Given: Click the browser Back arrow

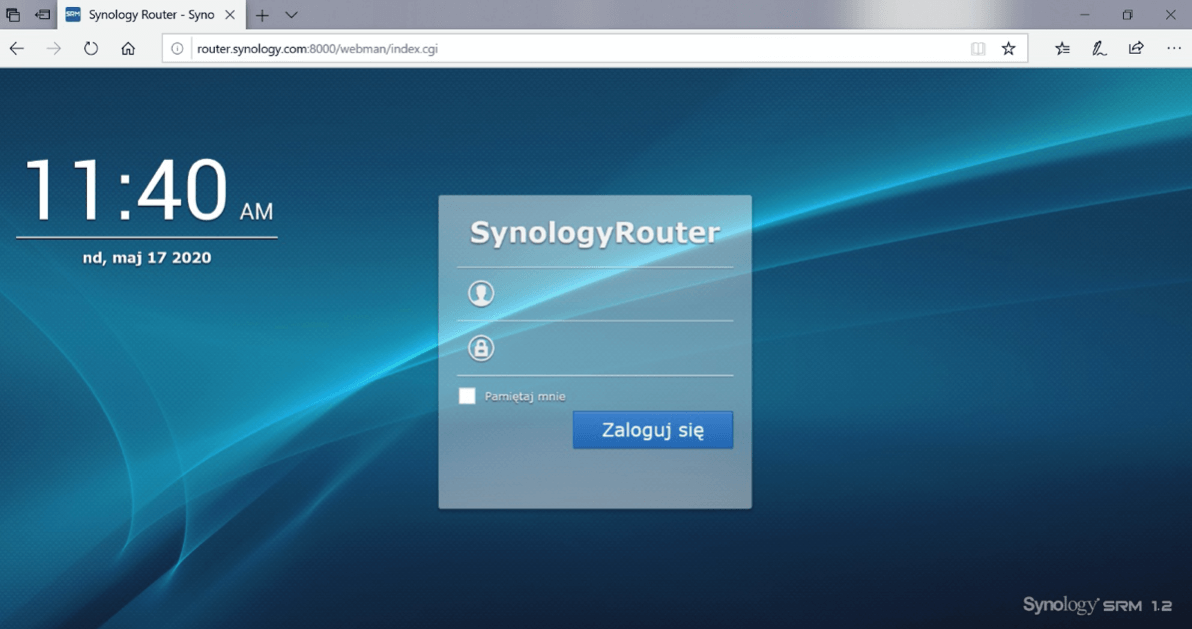Looking at the screenshot, I should click(x=17, y=48).
